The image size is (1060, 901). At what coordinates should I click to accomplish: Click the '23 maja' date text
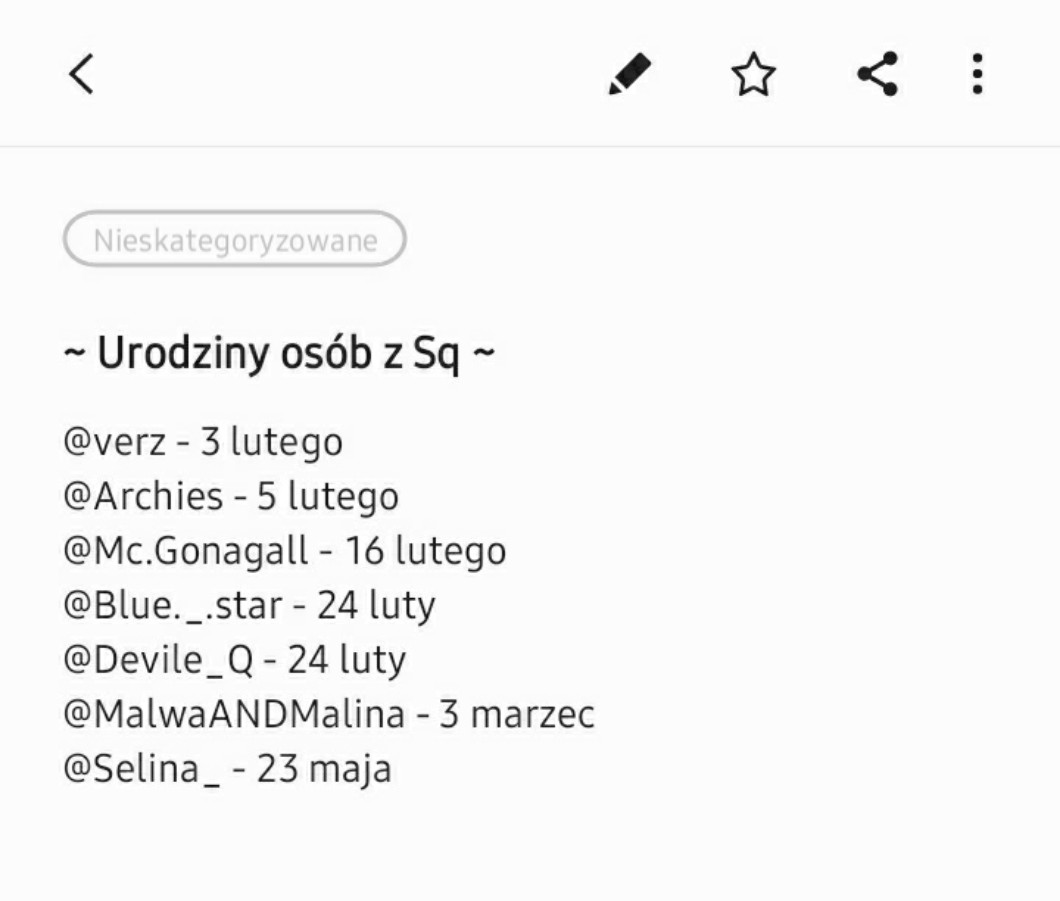tap(324, 770)
